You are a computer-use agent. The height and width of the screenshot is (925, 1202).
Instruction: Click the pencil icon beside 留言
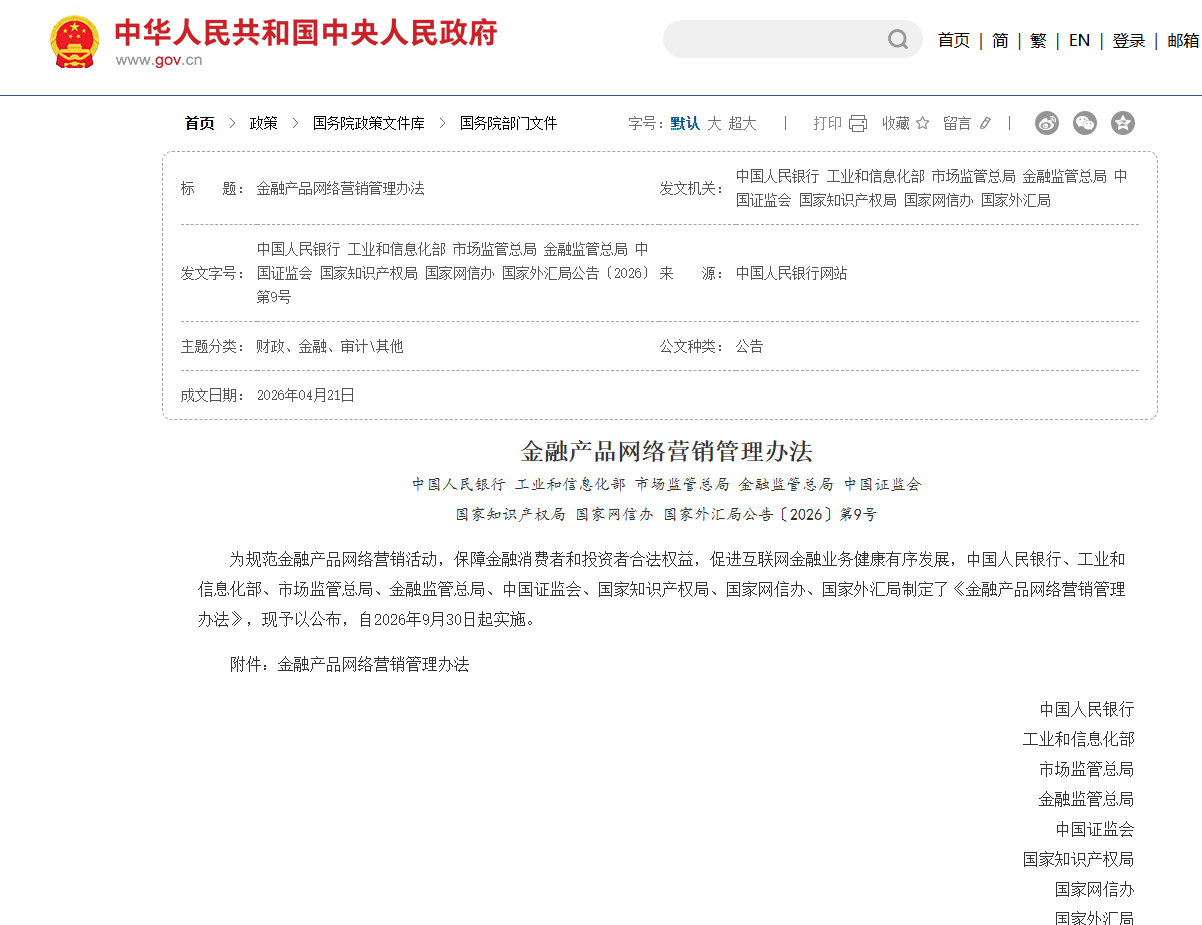(x=985, y=123)
